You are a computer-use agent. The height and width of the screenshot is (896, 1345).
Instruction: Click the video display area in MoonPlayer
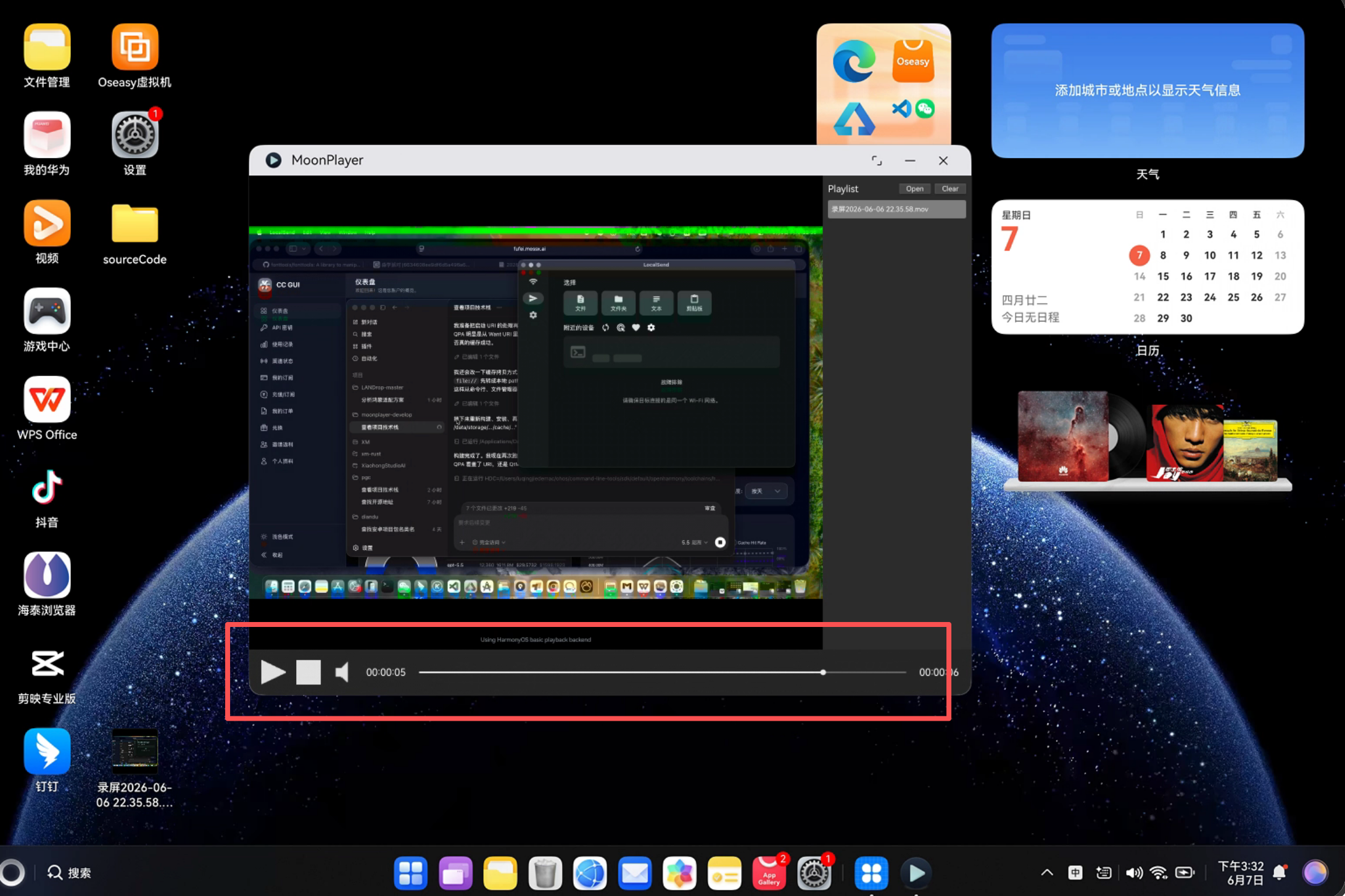[x=536, y=412]
